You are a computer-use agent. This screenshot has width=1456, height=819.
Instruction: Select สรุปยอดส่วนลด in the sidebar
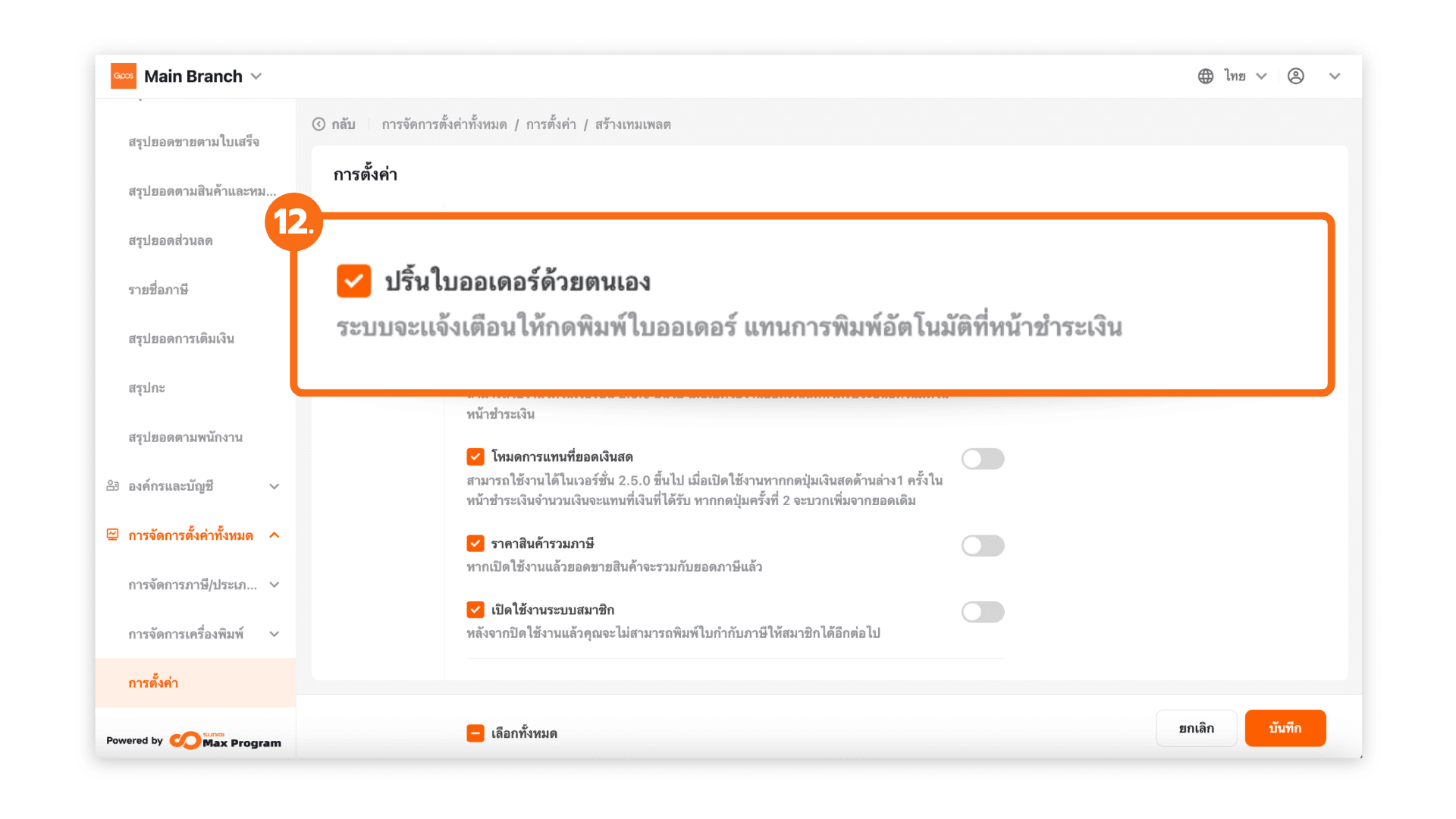(x=171, y=240)
